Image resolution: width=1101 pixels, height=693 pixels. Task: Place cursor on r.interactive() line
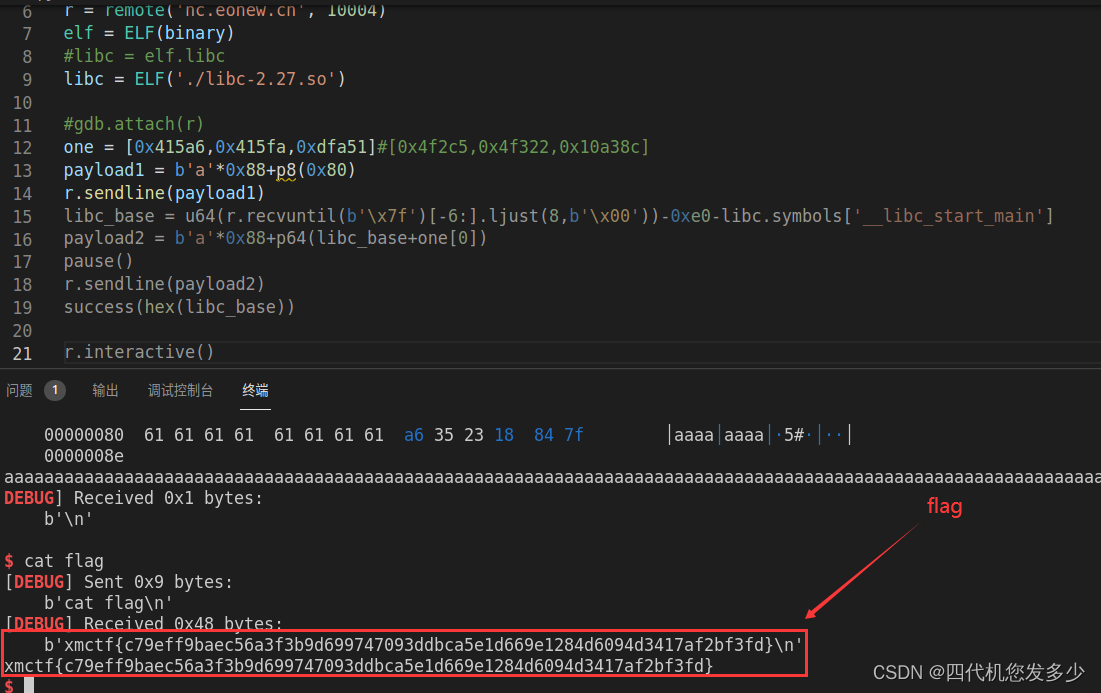pos(139,352)
